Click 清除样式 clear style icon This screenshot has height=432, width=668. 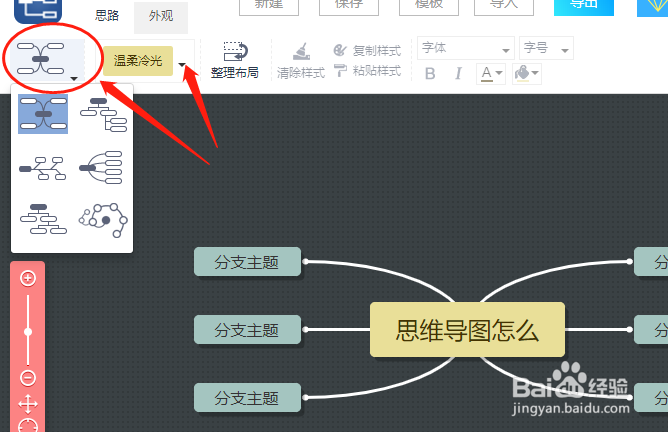[x=301, y=61]
